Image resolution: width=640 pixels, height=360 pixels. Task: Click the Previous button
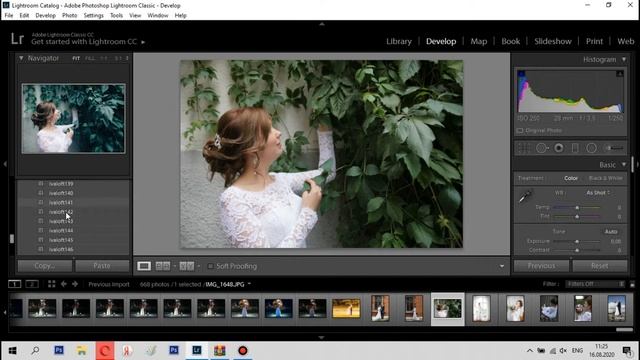(x=541, y=266)
